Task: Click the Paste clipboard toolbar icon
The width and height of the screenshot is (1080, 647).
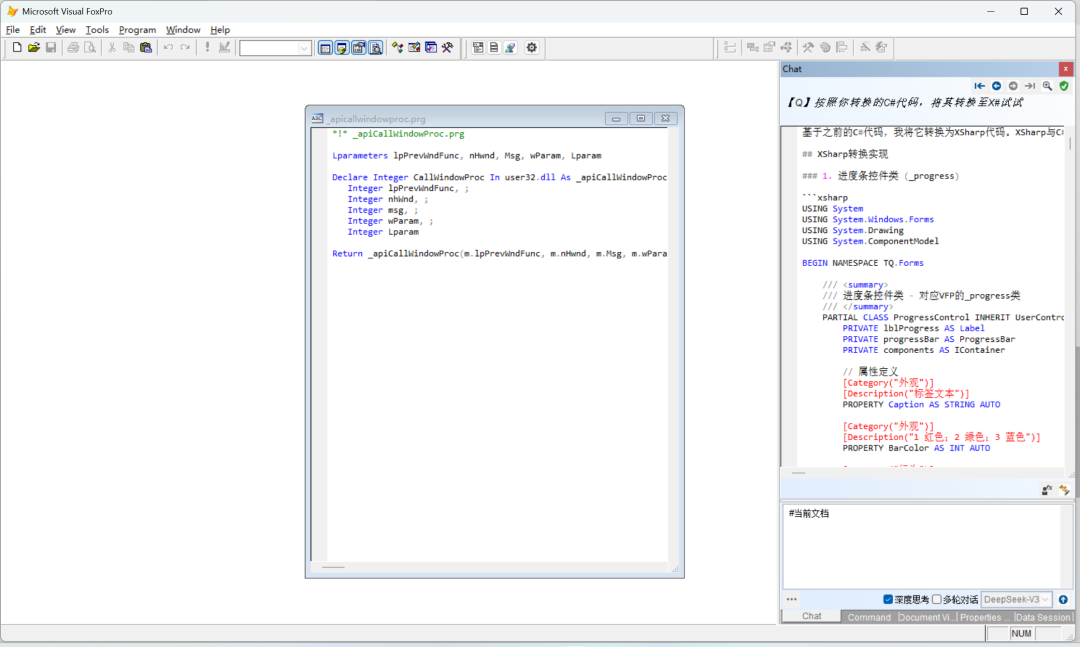Action: pyautogui.click(x=145, y=48)
